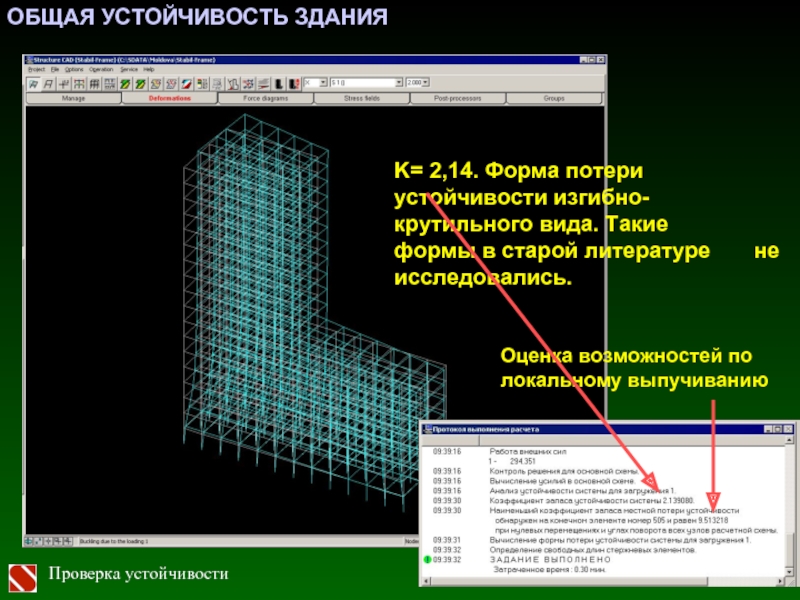Screen dimensions: 800x600
Task: Click the leftmost icon in the Deformations toolbar
Action: [x=35, y=84]
